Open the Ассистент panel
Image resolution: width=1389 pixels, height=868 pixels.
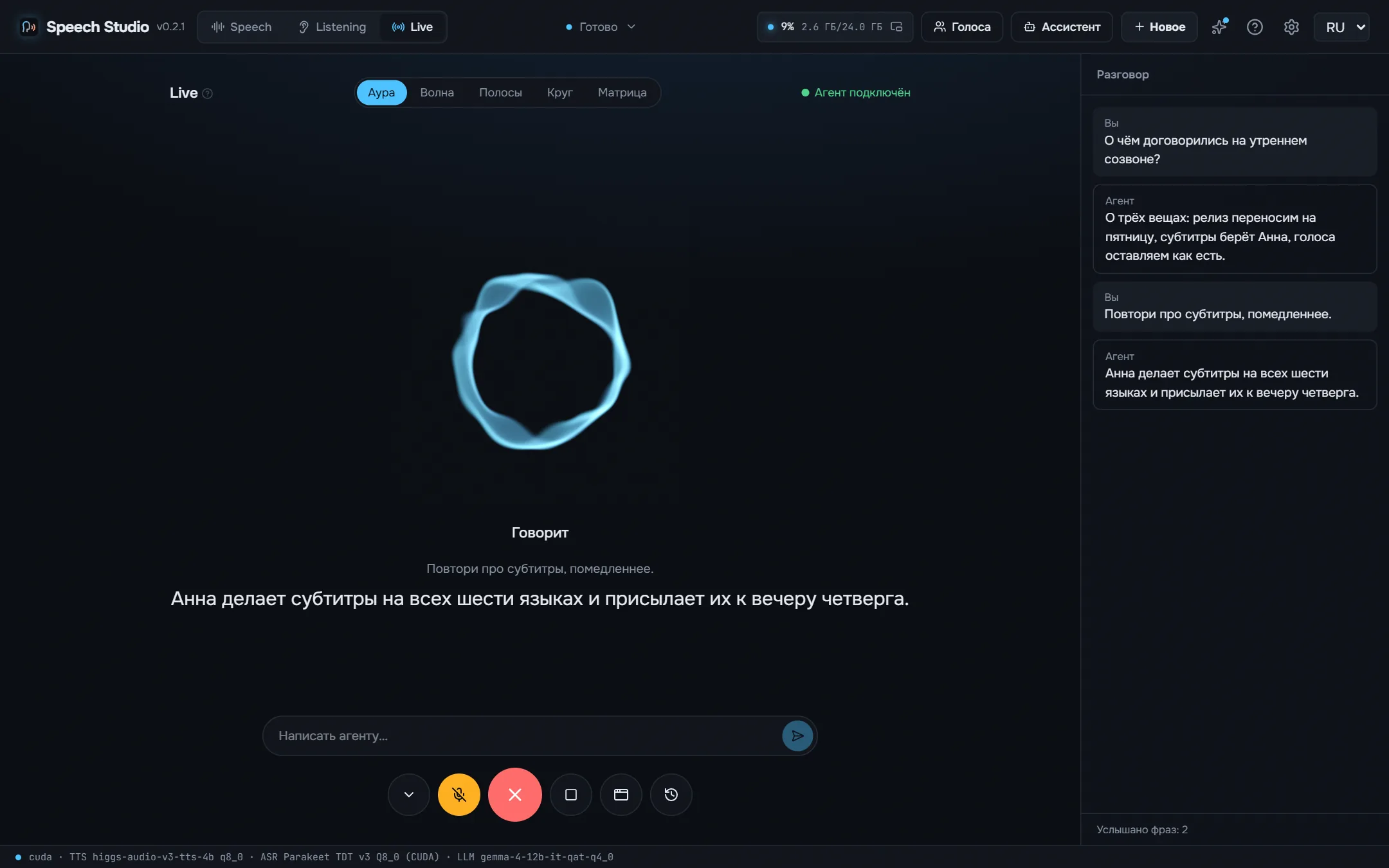coord(1062,27)
